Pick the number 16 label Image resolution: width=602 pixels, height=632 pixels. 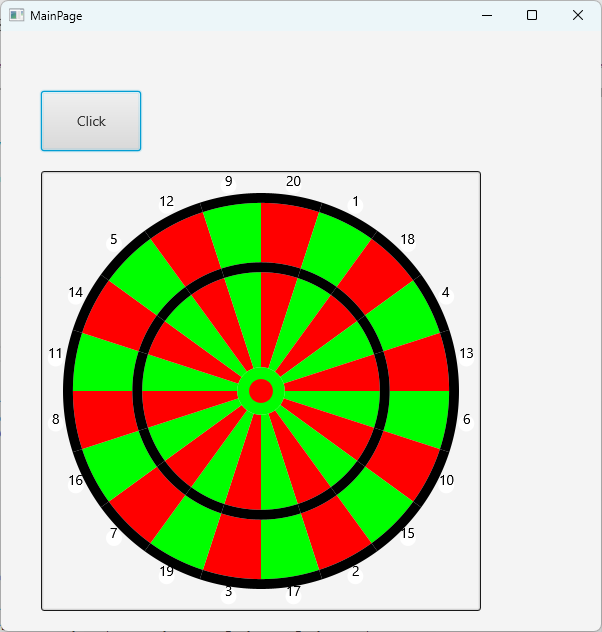click(75, 480)
